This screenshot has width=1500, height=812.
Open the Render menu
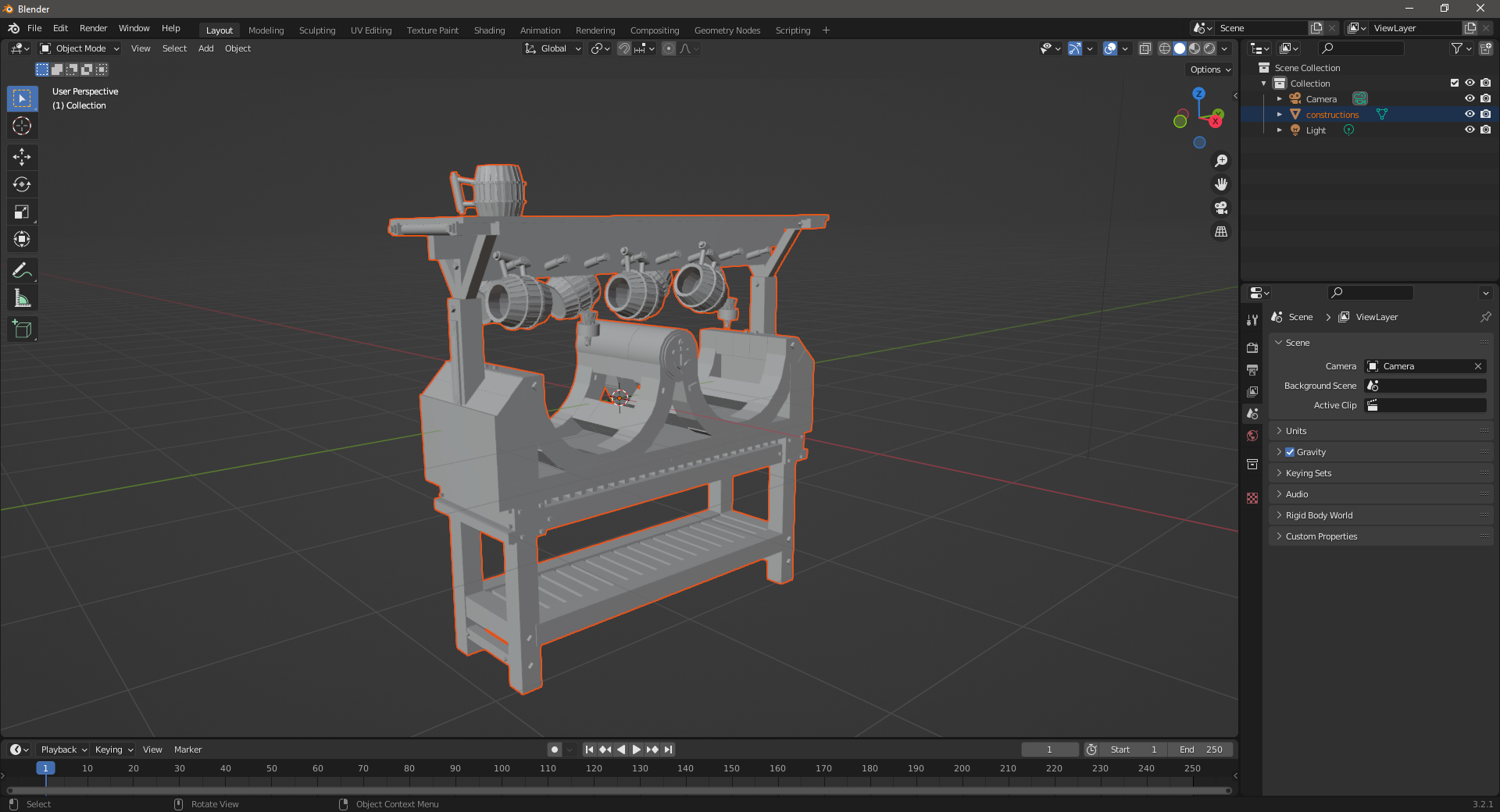[93, 28]
